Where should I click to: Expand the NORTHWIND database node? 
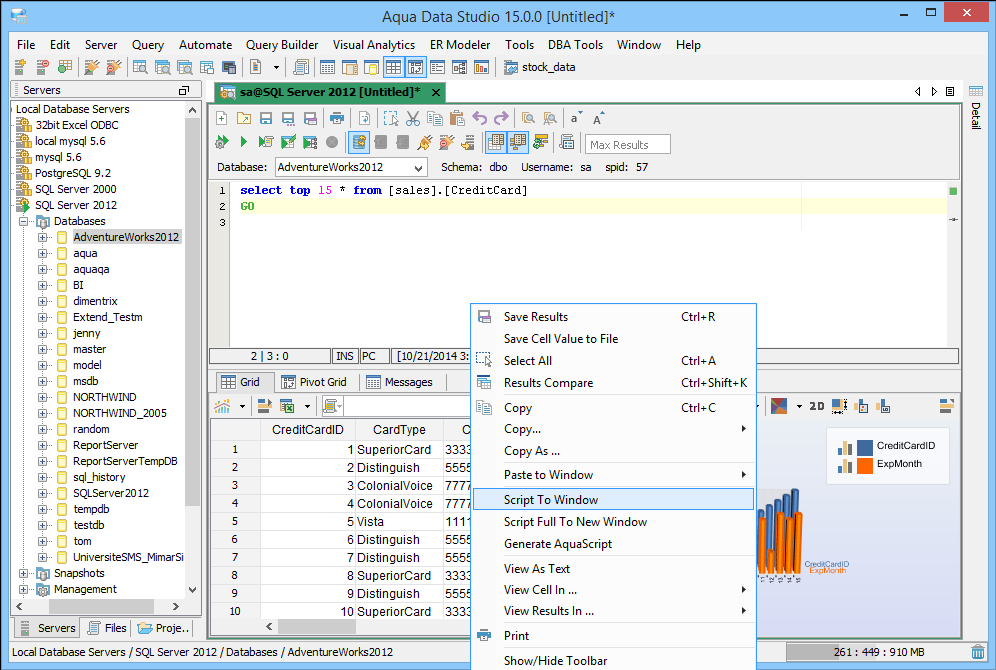pos(43,397)
